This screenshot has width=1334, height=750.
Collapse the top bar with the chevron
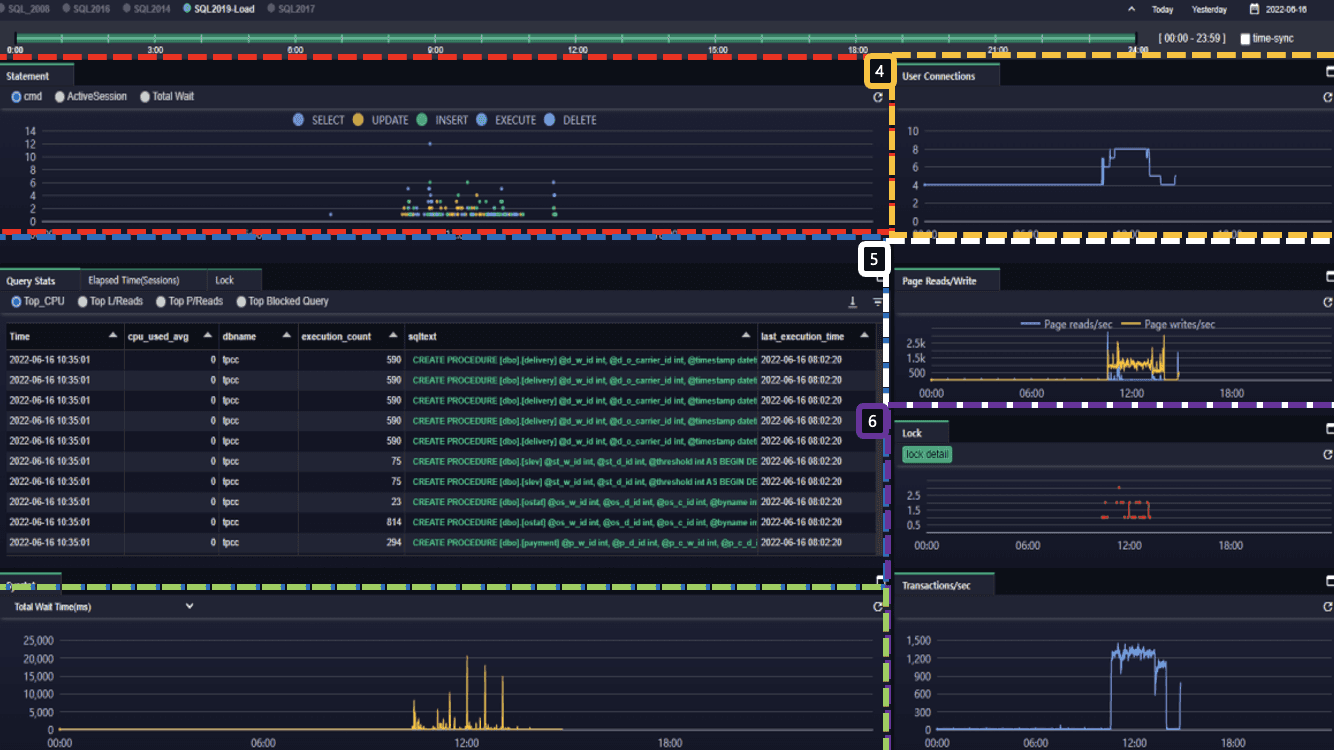click(x=1131, y=9)
